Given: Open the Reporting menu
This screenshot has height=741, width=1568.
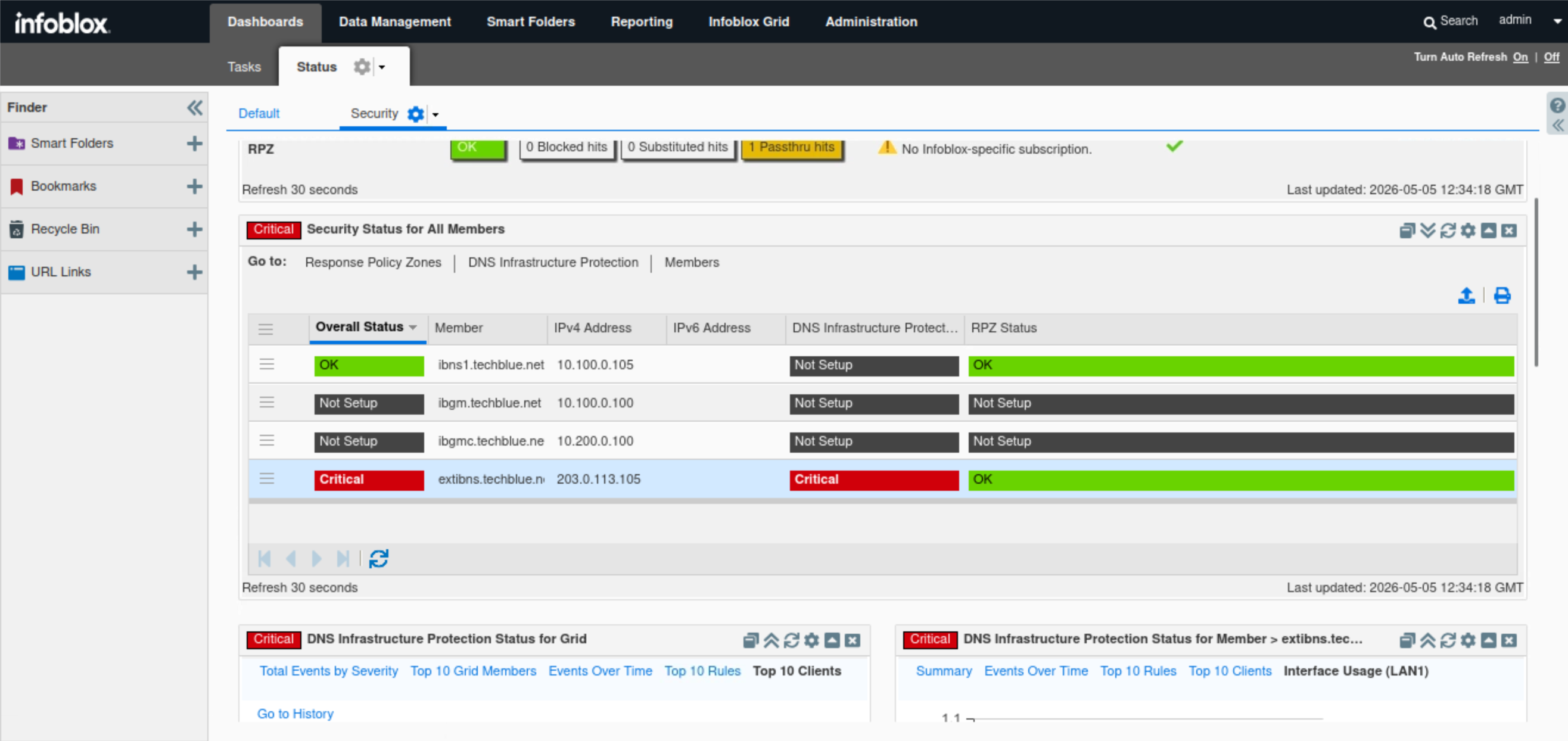Looking at the screenshot, I should pyautogui.click(x=642, y=22).
